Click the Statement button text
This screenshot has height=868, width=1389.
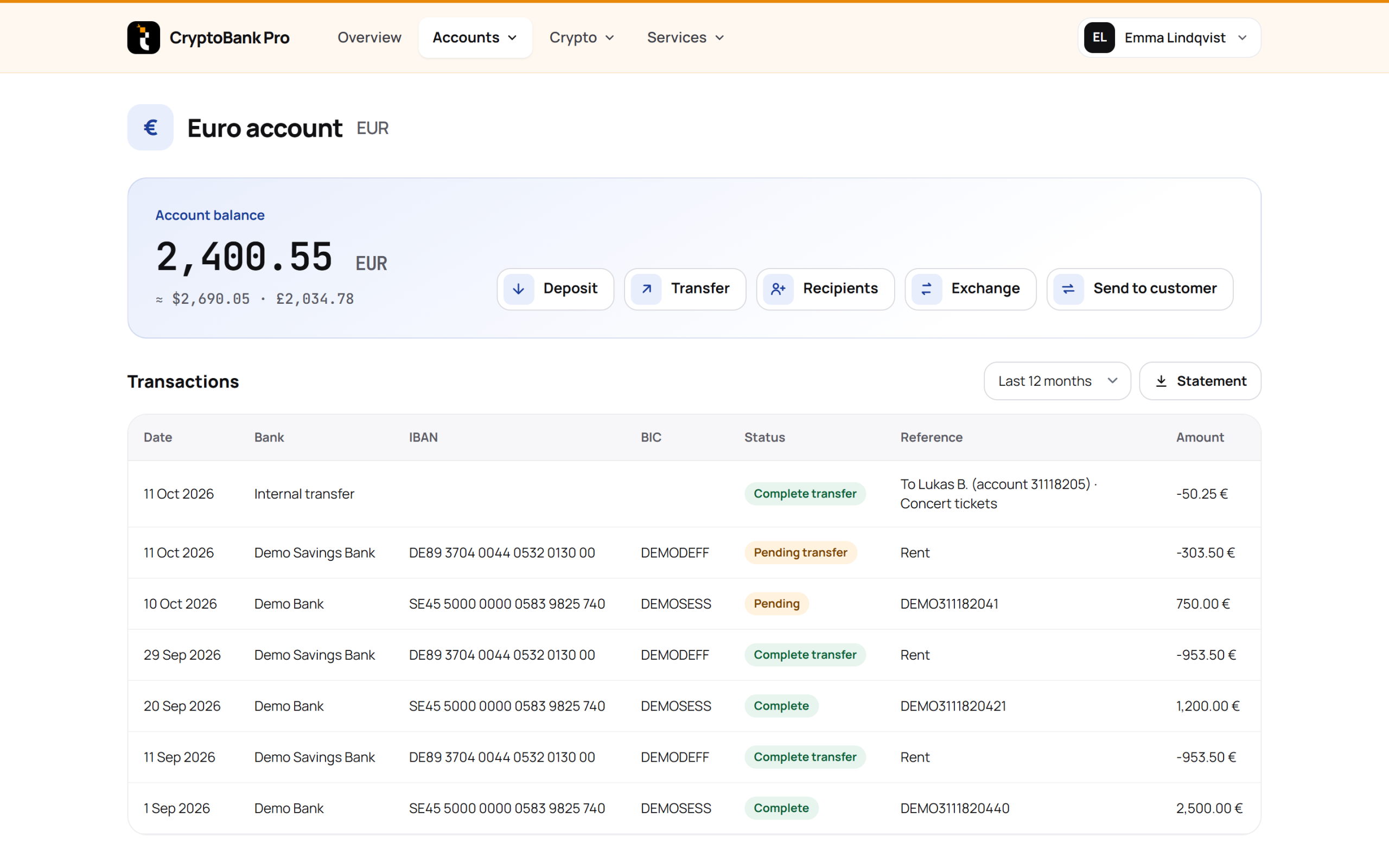tap(1211, 381)
